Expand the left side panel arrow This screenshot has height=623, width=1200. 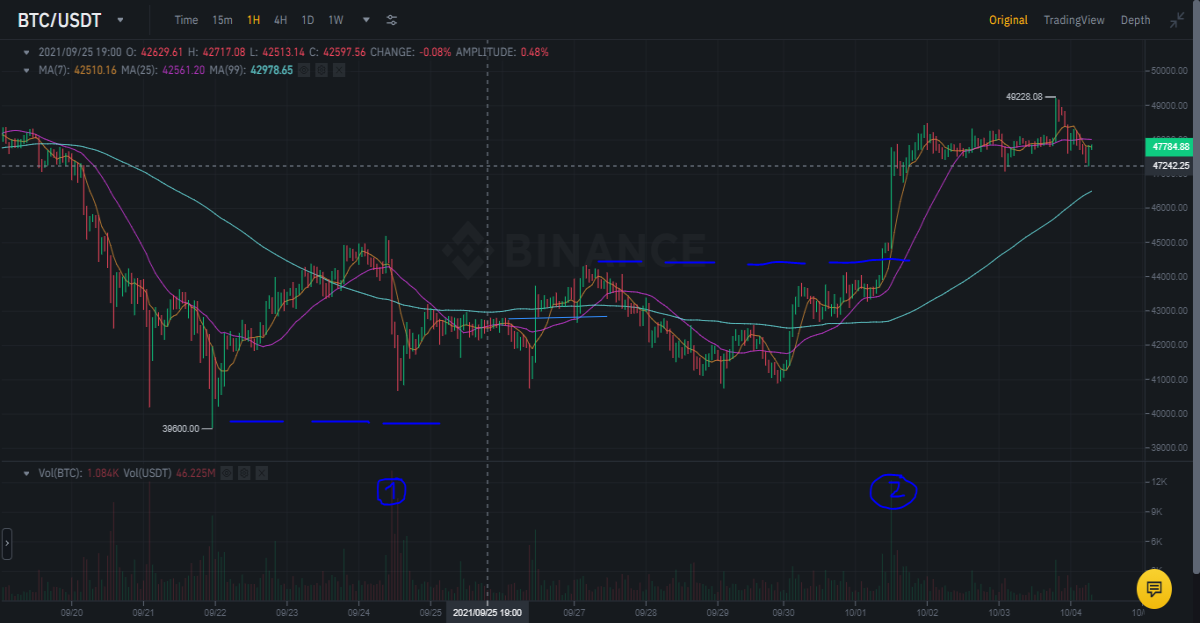7,544
